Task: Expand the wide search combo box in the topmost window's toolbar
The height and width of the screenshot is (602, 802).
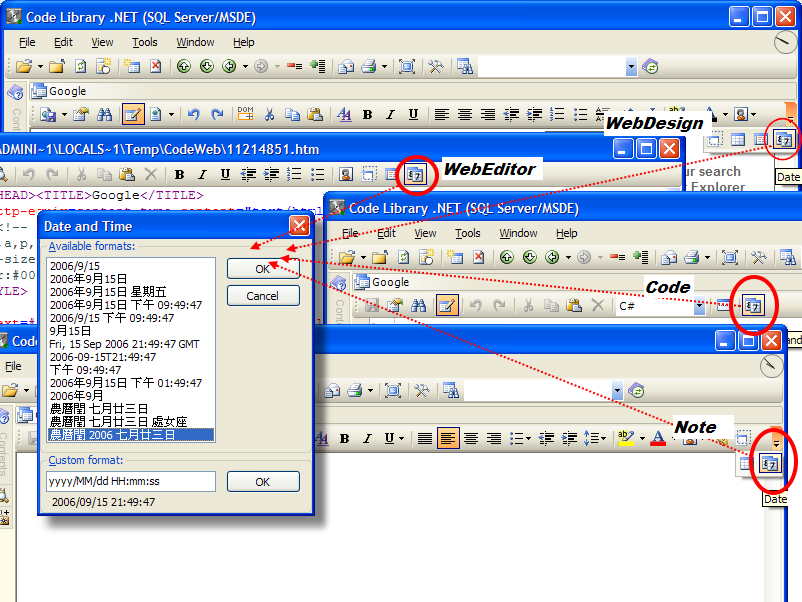Action: [x=631, y=66]
